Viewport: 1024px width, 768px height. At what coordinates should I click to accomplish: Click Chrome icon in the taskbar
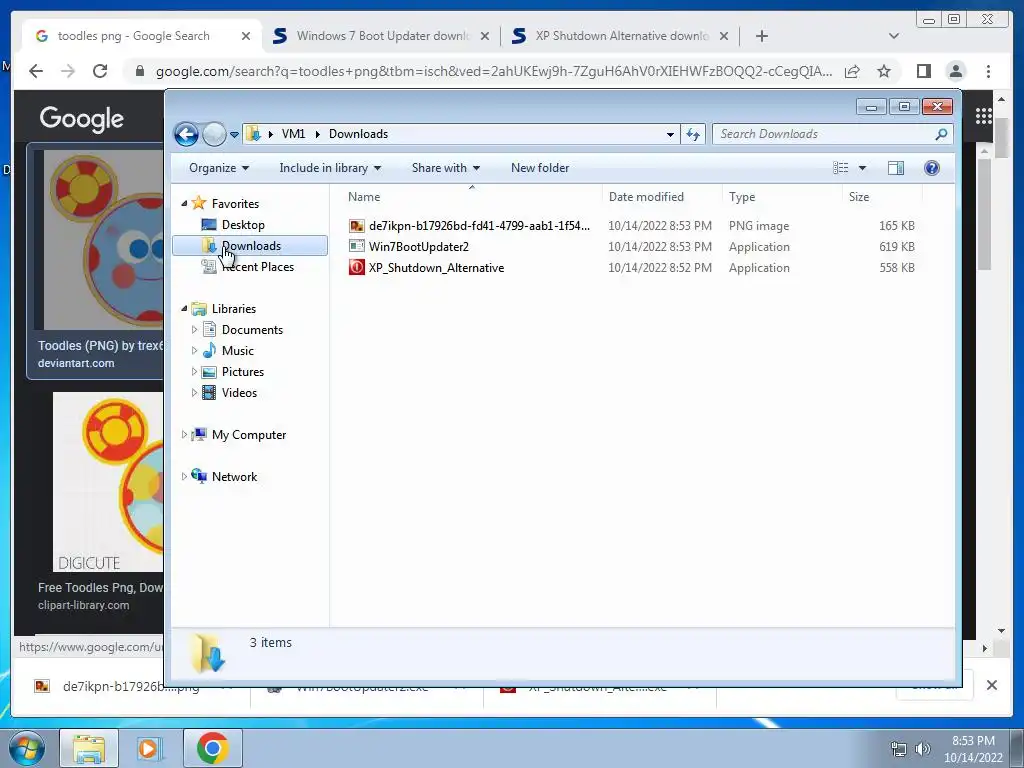point(212,748)
